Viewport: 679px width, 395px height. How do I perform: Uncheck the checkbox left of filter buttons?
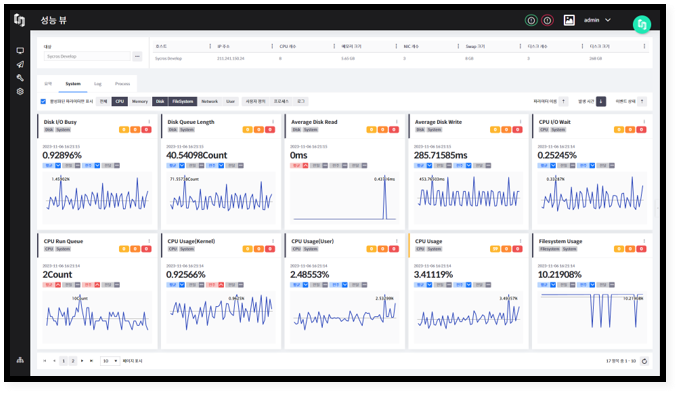(x=43, y=101)
